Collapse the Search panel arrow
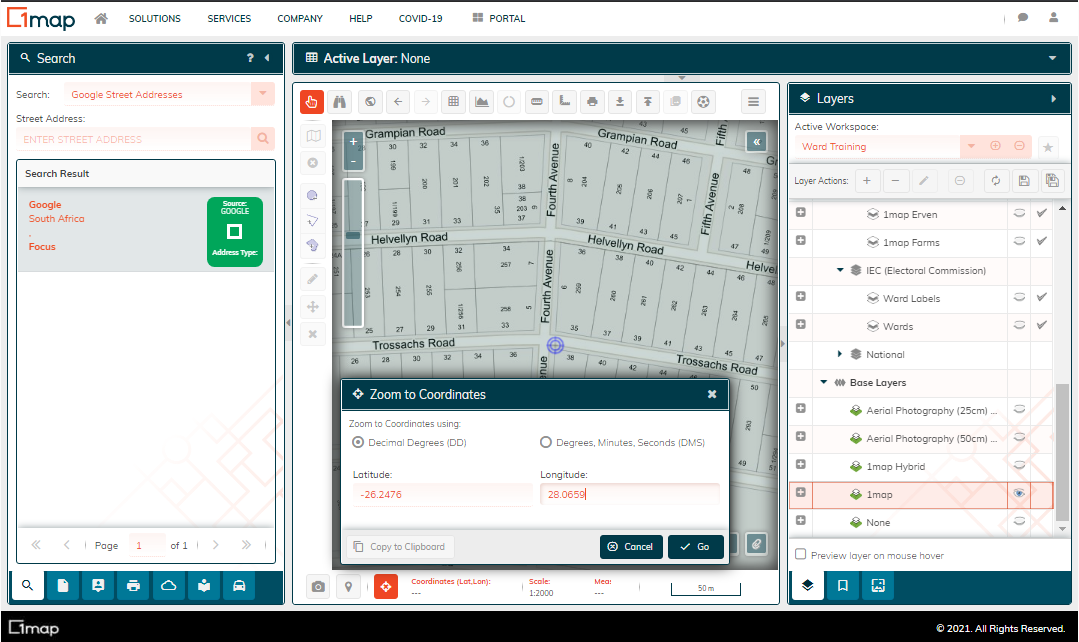The image size is (1079, 642). (267, 58)
